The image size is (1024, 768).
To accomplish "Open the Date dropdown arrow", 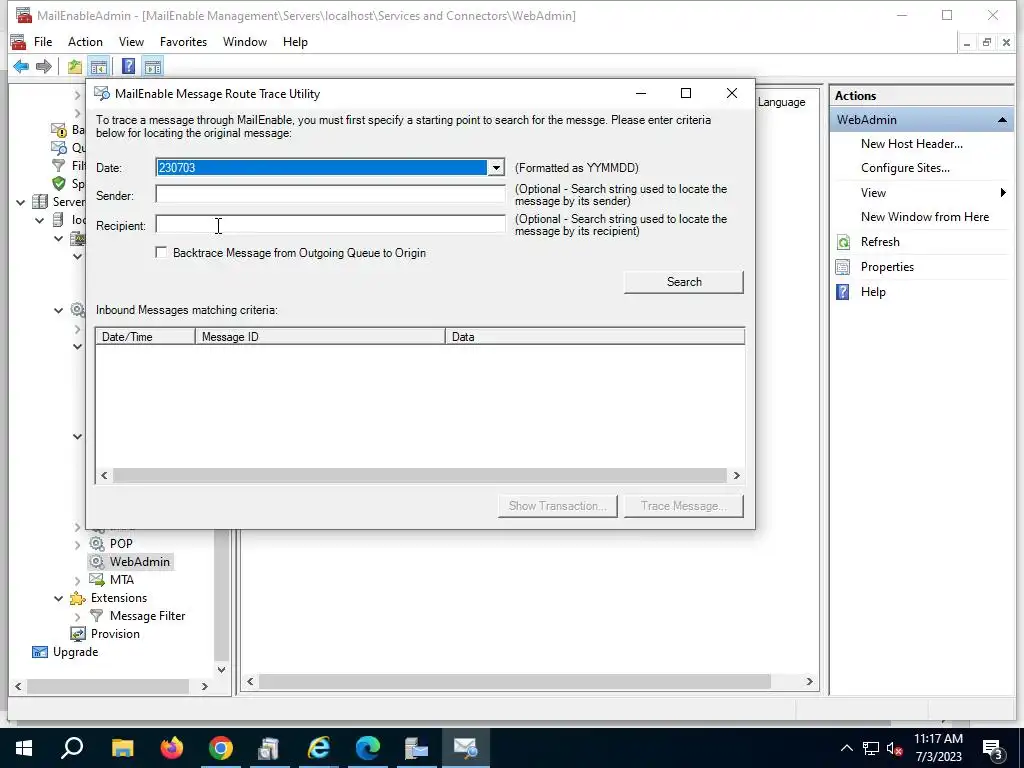I will (496, 168).
